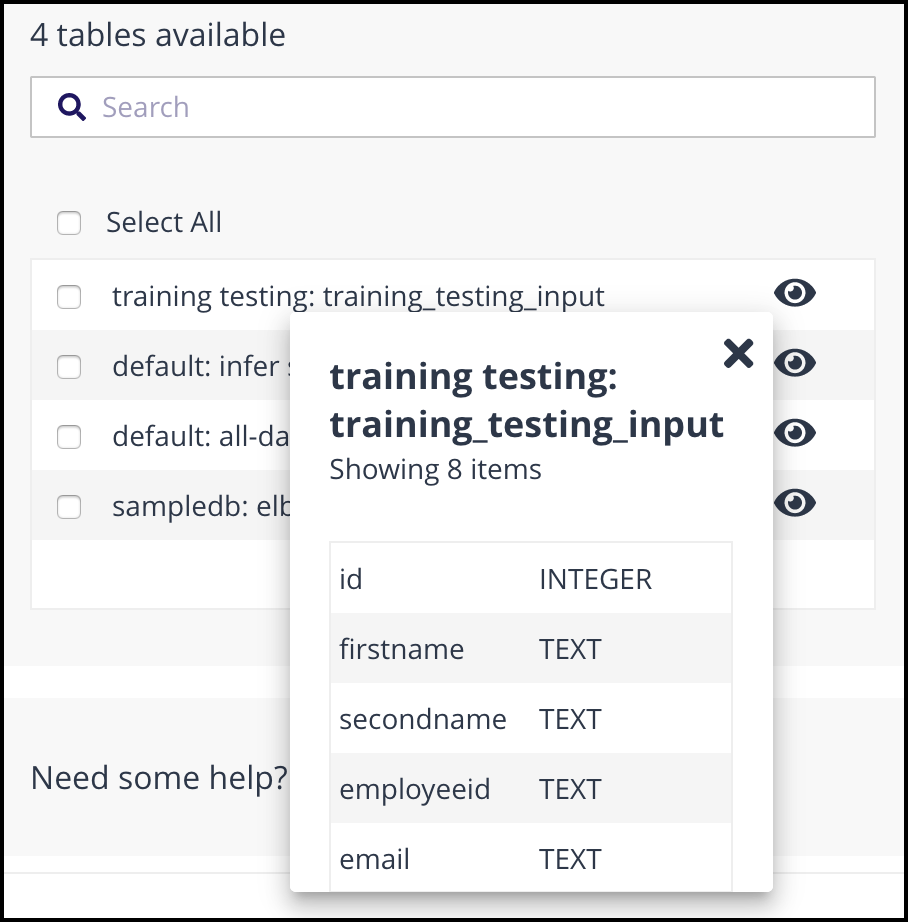Focus the table Search input field
Viewport: 908px width, 922px height.
[x=453, y=107]
